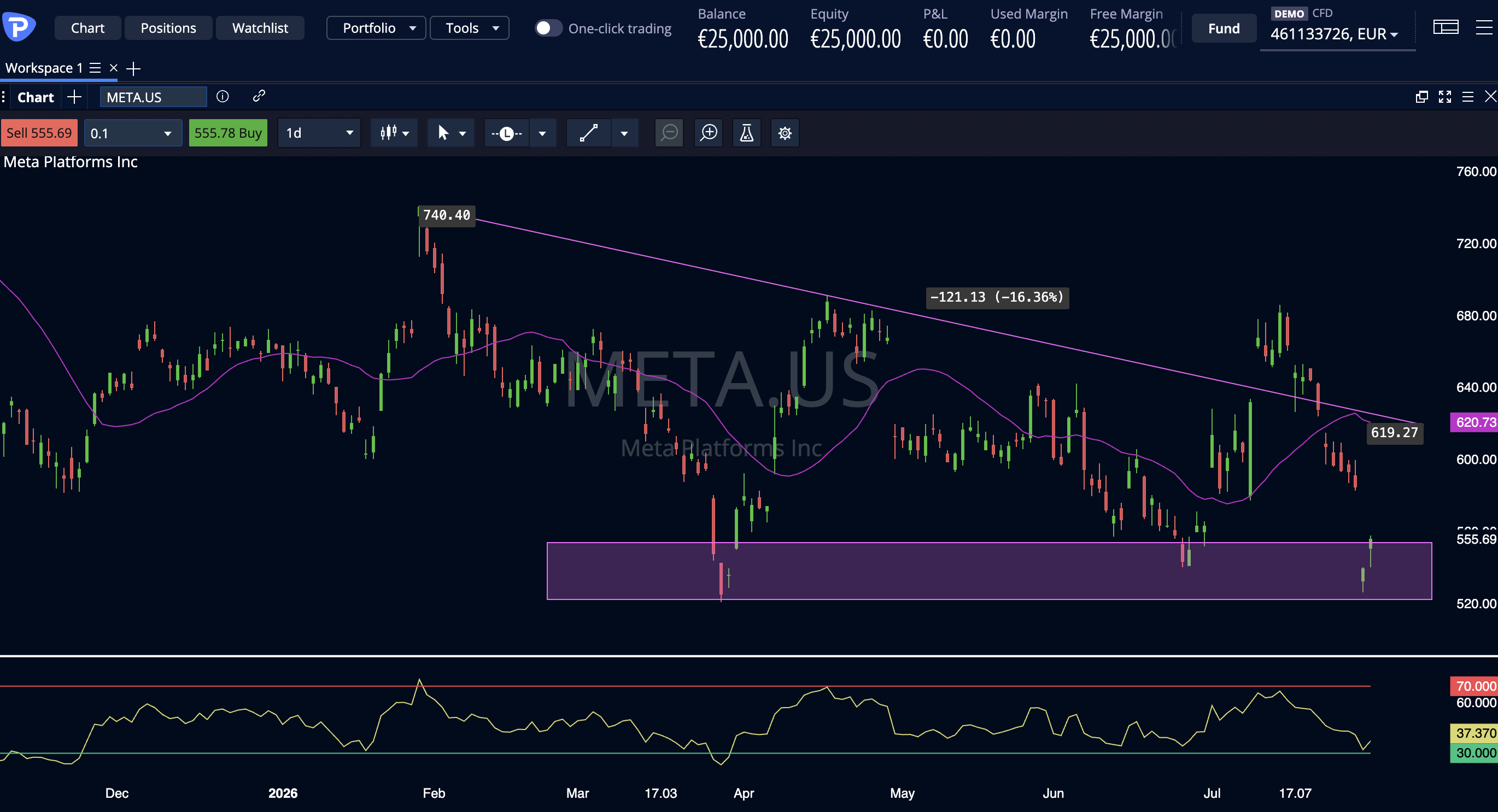
Task: Open the 1d timeframe dropdown
Action: pos(319,133)
